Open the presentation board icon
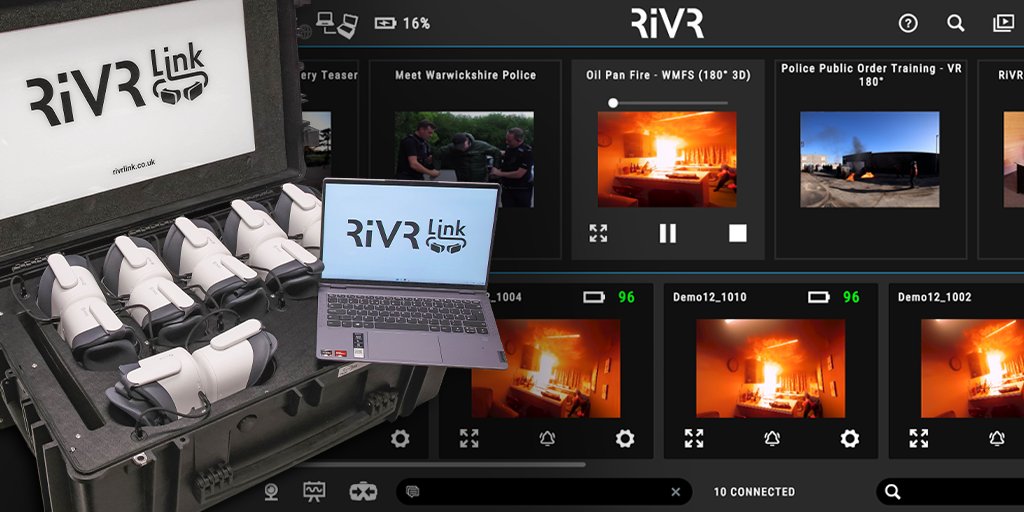The height and width of the screenshot is (512, 1024). coord(314,492)
